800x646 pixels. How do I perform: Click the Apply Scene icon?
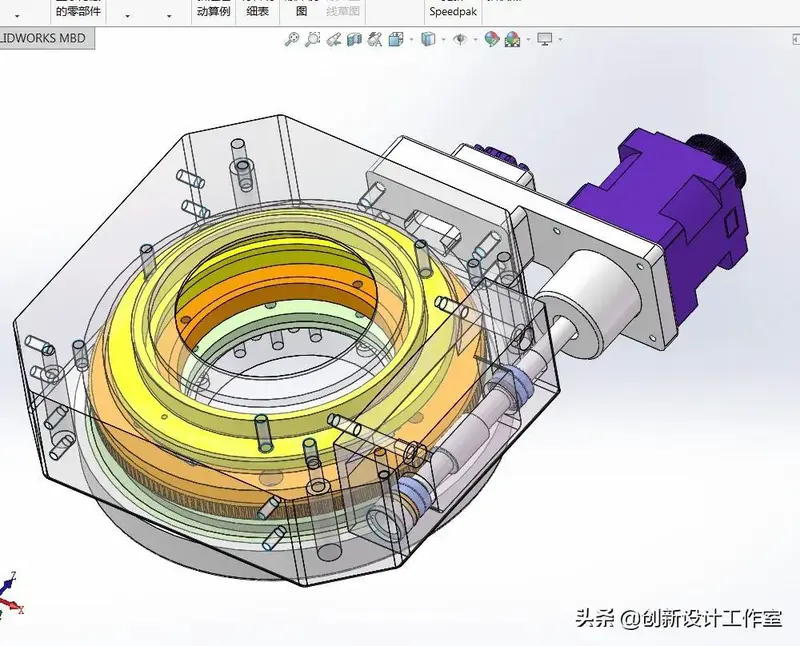point(512,39)
